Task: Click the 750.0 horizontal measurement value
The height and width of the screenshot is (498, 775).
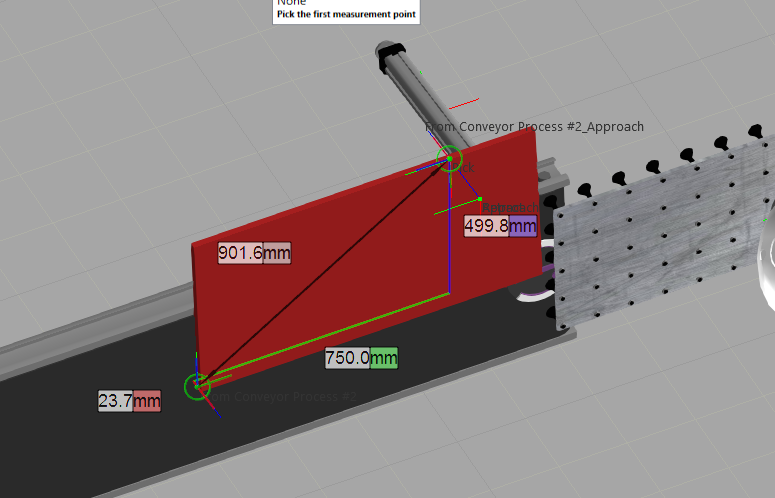Action: (x=348, y=357)
